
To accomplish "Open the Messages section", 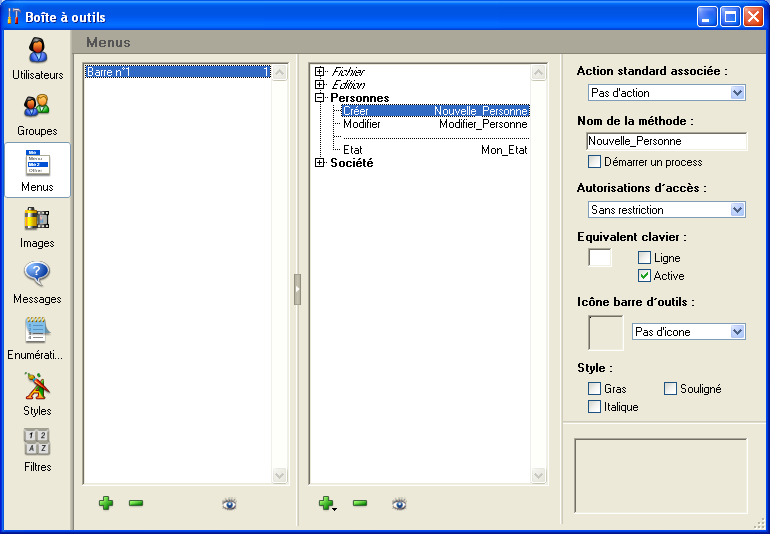I will 37,282.
